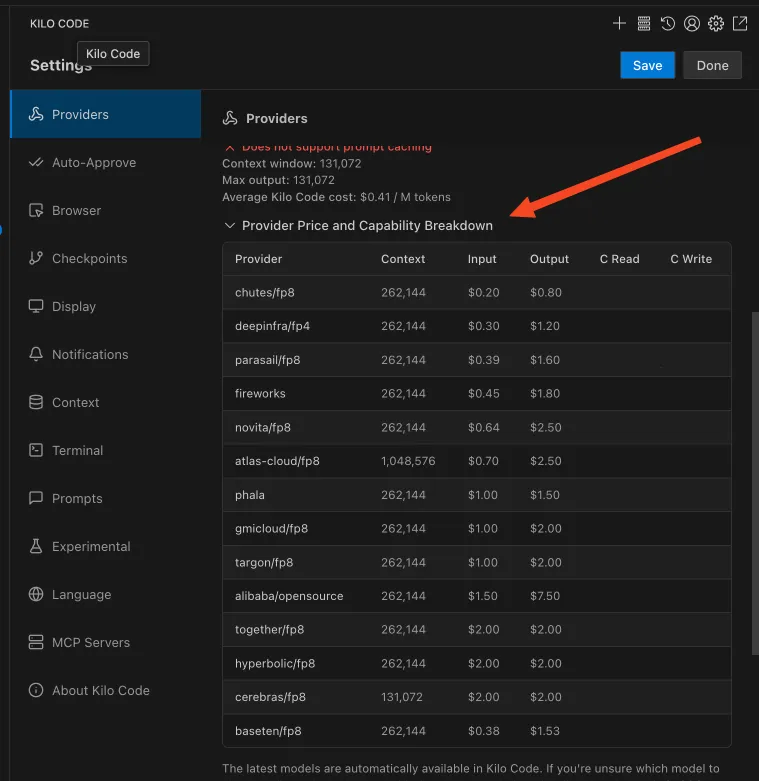Image resolution: width=759 pixels, height=781 pixels.
Task: Pop out panel with open-in-editor icon
Action: [740, 23]
